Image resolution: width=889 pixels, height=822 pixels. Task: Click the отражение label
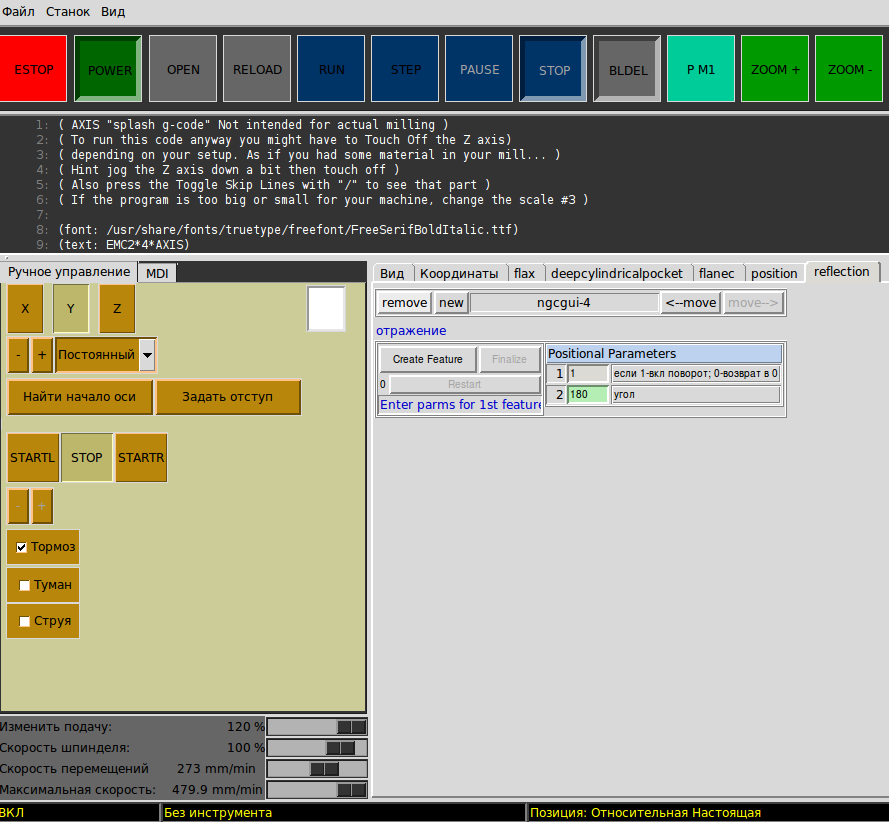click(411, 331)
